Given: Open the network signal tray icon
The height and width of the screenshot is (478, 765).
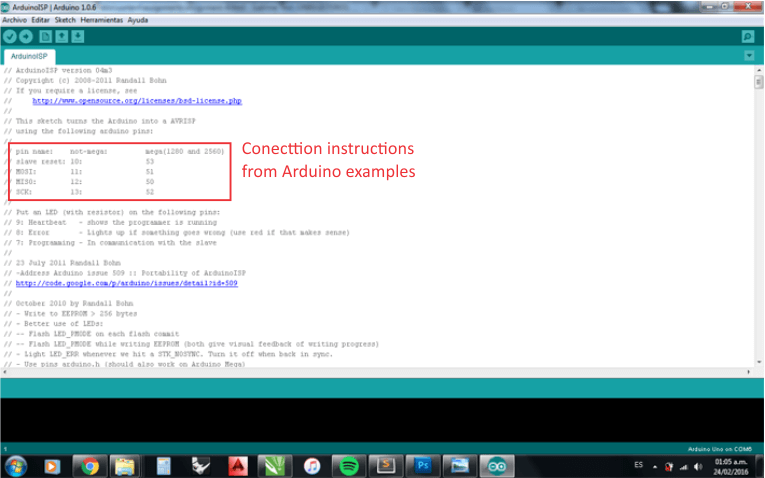Looking at the screenshot, I should point(684,467).
